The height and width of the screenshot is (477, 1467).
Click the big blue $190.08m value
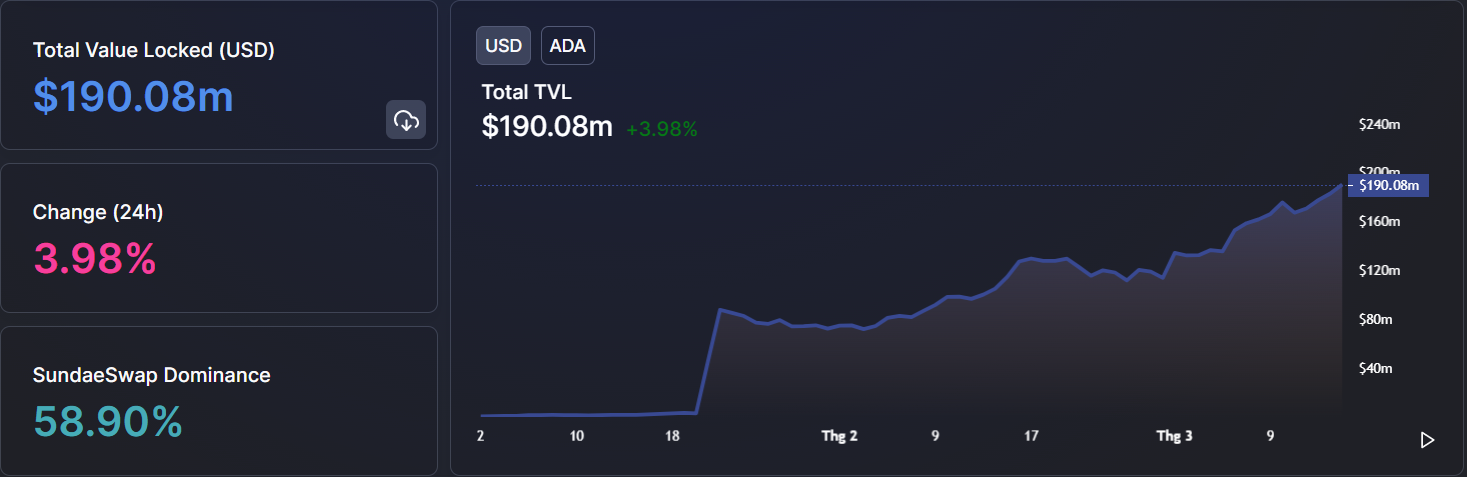[x=134, y=96]
